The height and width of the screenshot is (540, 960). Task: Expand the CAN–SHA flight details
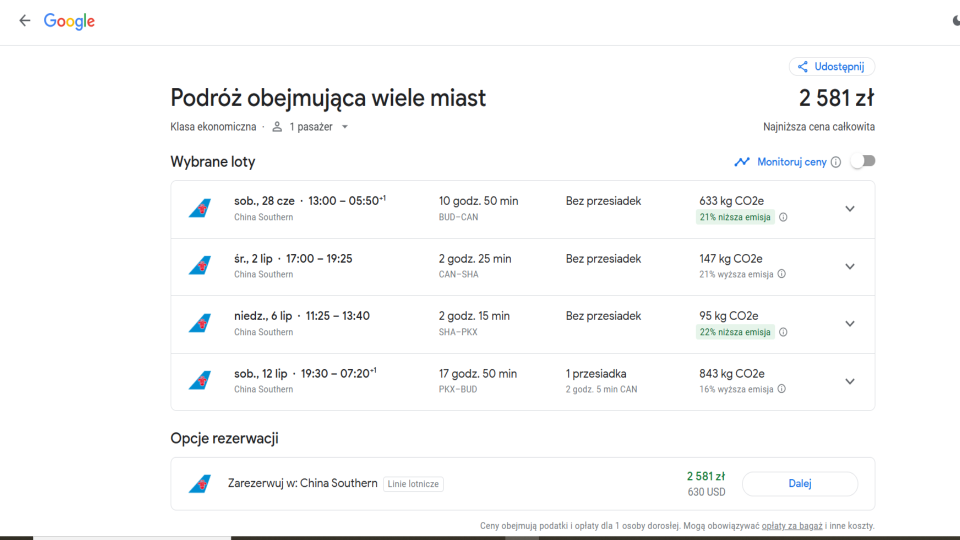click(850, 266)
